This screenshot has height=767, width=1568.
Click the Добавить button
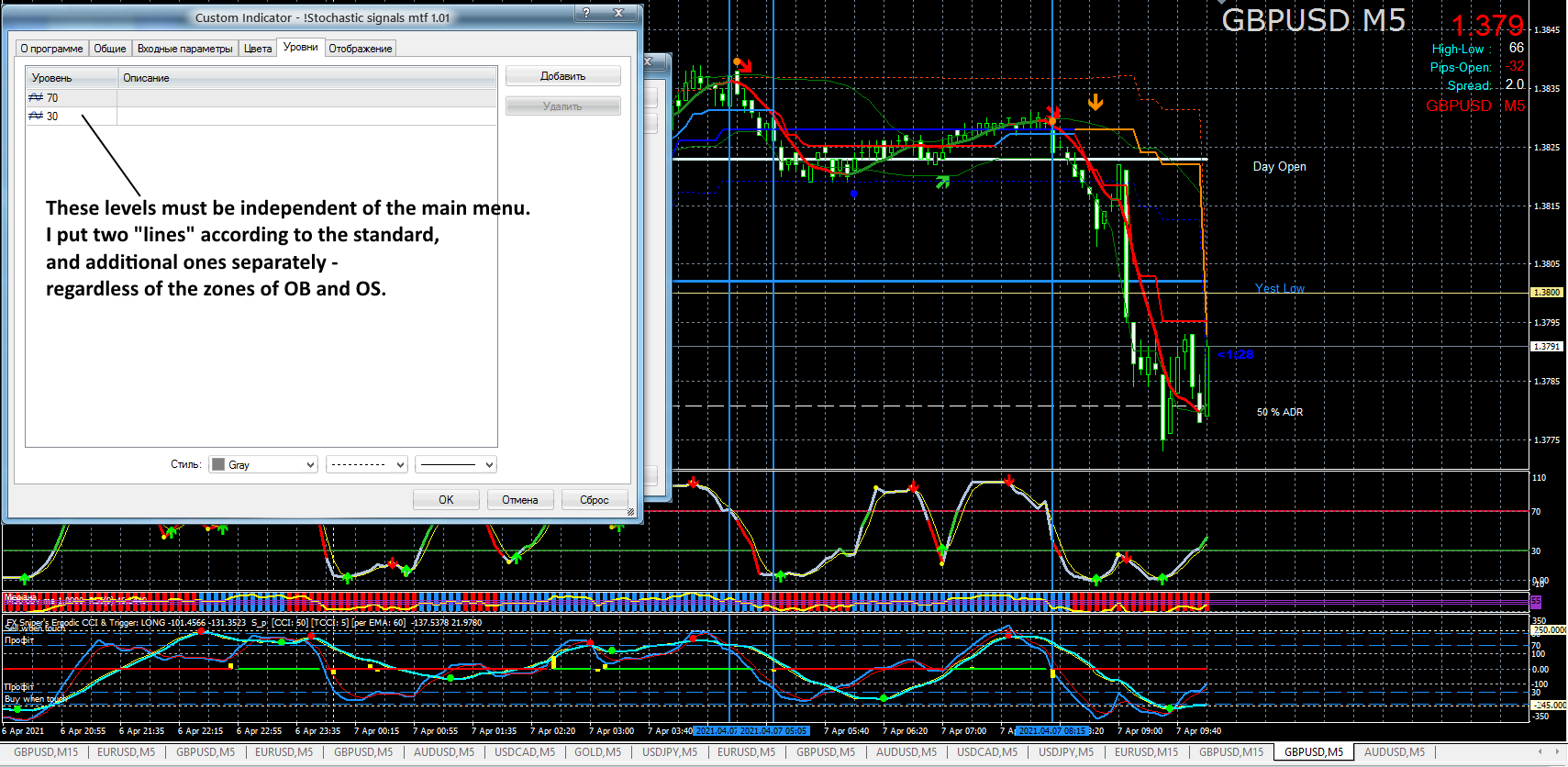click(x=563, y=76)
